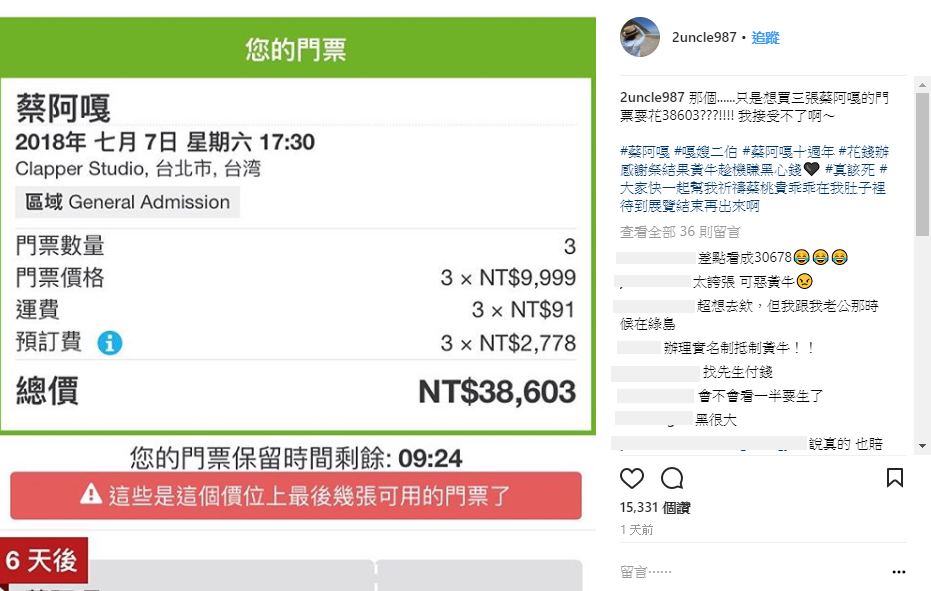931x591 pixels.
Task: Open the 2uncle987 profile picture
Action: coord(640,38)
